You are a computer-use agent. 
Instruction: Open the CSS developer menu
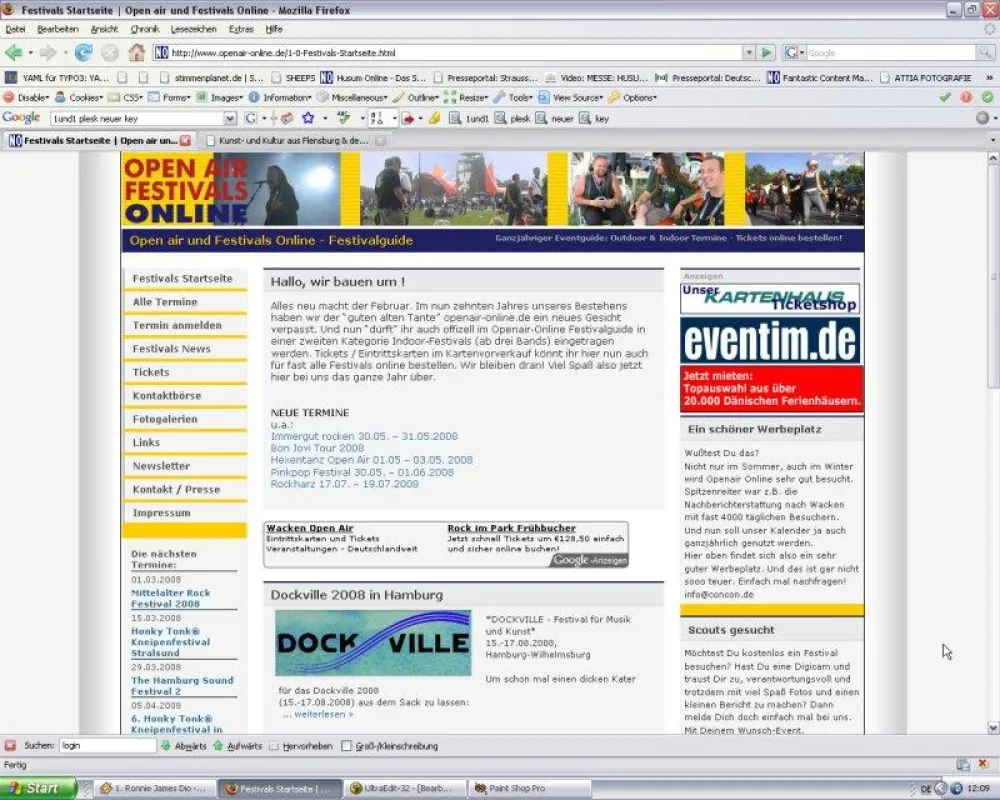pyautogui.click(x=126, y=98)
